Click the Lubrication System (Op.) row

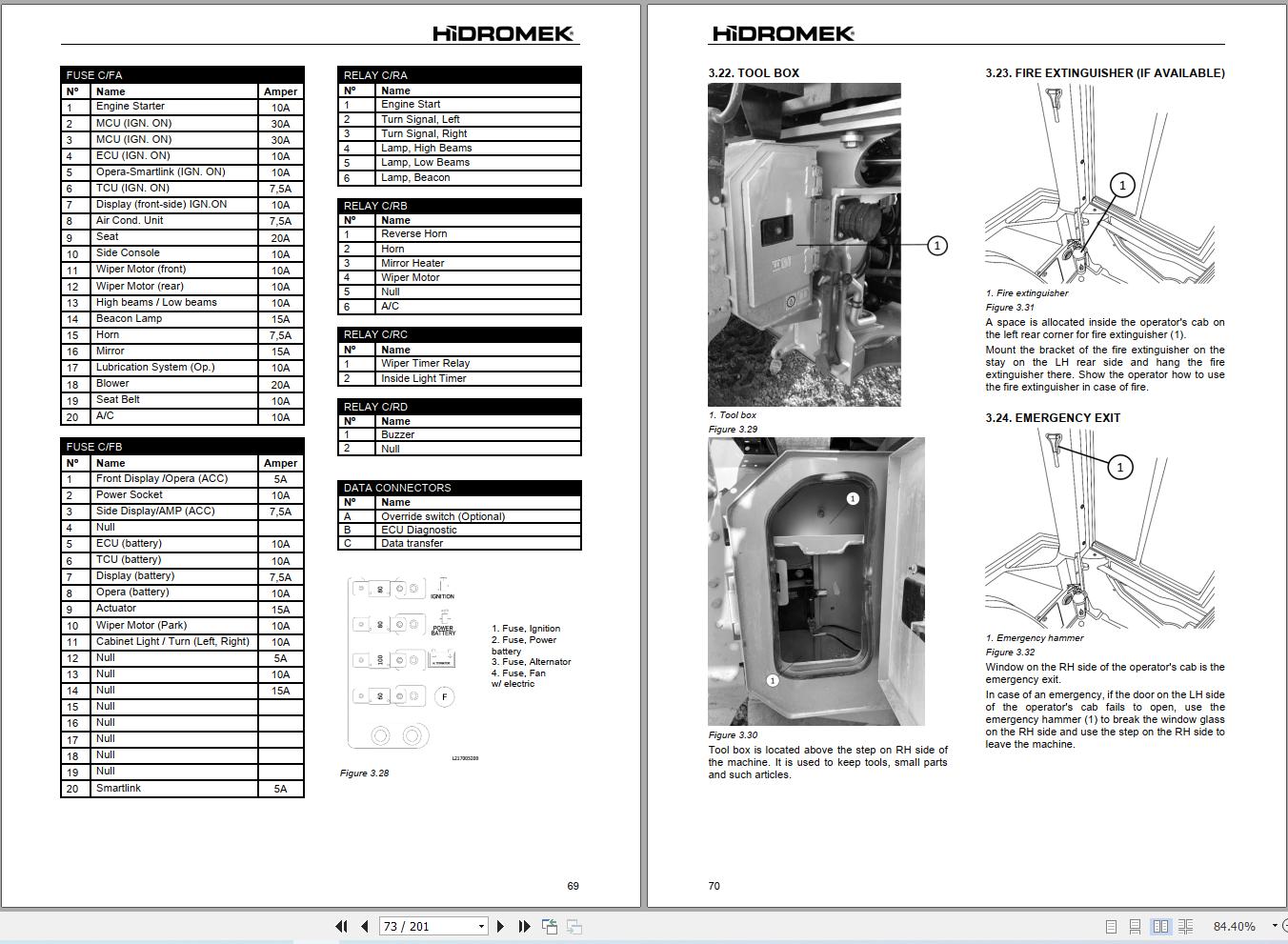coord(182,367)
